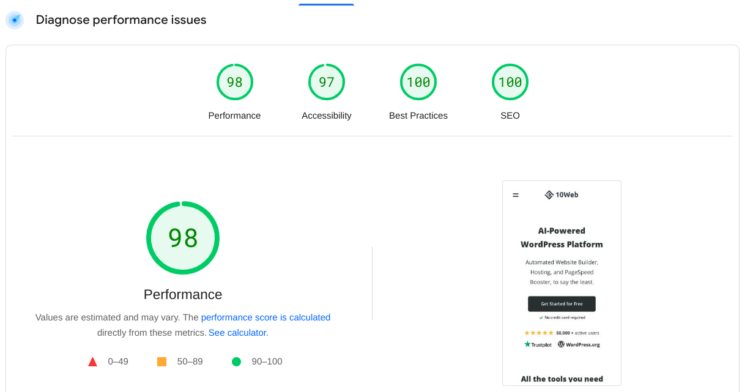Click the Automated Website Builder paragraph in preview
This screenshot has width=742, height=392.
tap(562, 272)
